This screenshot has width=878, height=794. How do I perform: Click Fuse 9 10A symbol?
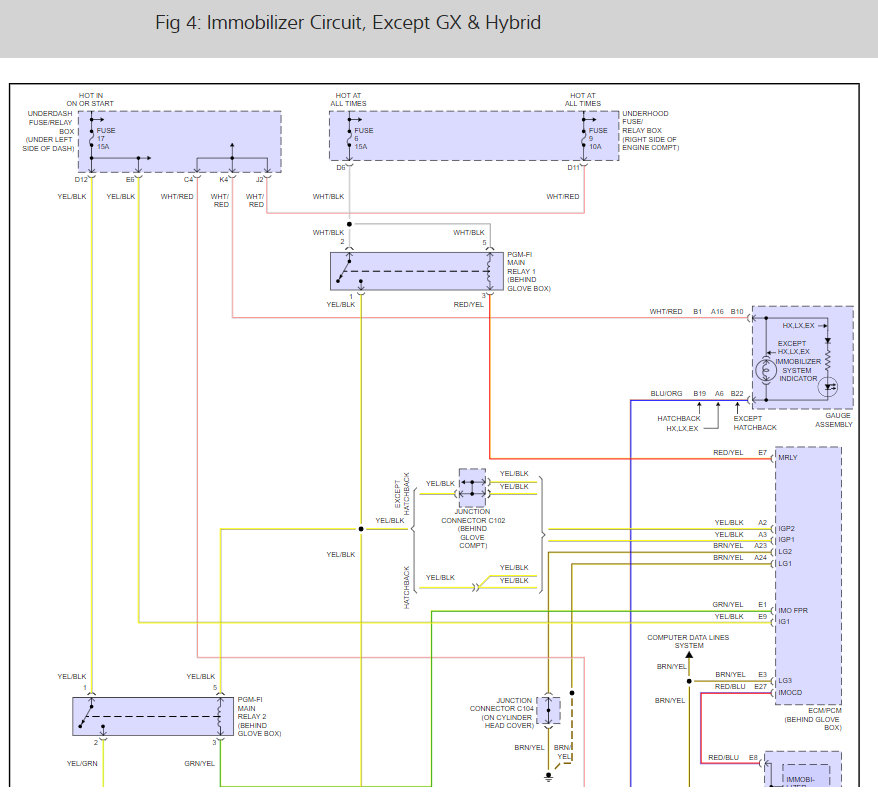click(584, 137)
